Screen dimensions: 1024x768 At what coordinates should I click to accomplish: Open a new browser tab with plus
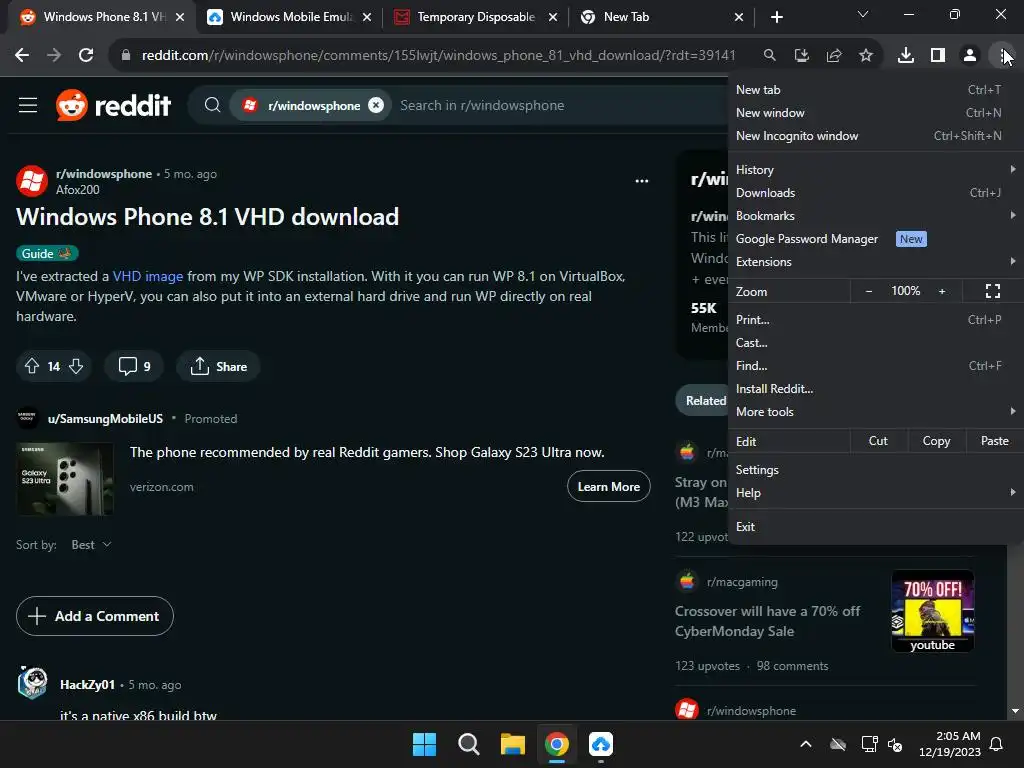click(x=776, y=17)
